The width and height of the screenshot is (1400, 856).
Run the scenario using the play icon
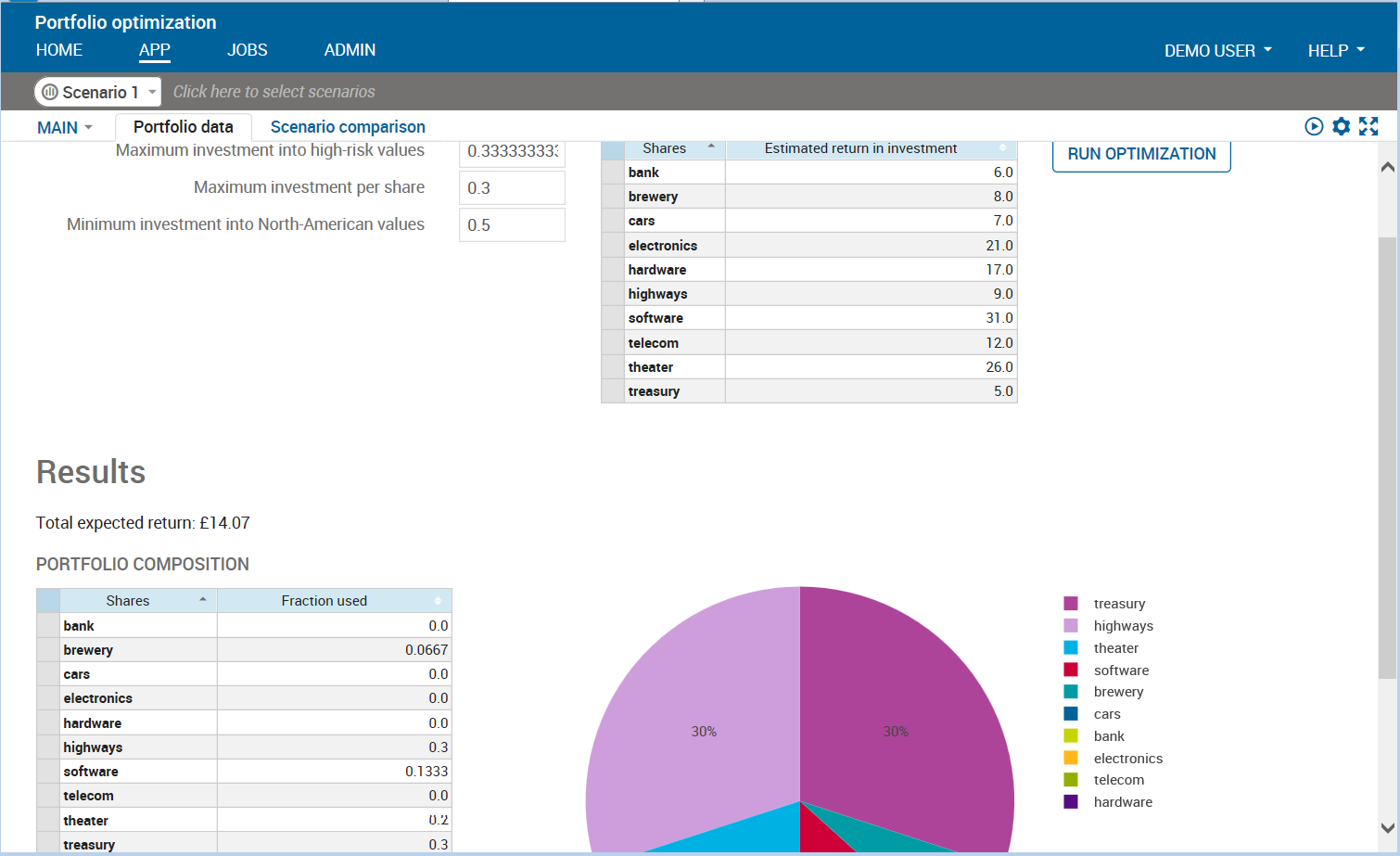coord(1315,126)
